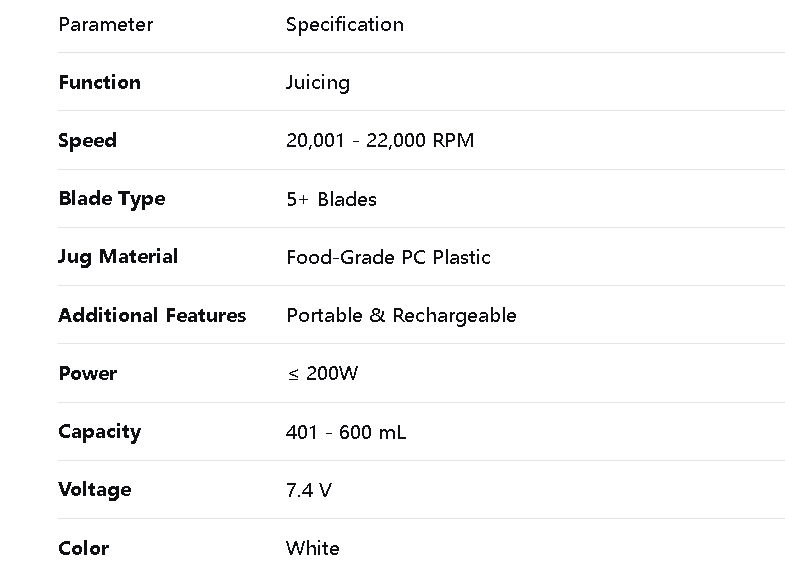Viewport: 785px width, 569px height.
Task: Click the 5+ Blades value
Action: click(331, 199)
